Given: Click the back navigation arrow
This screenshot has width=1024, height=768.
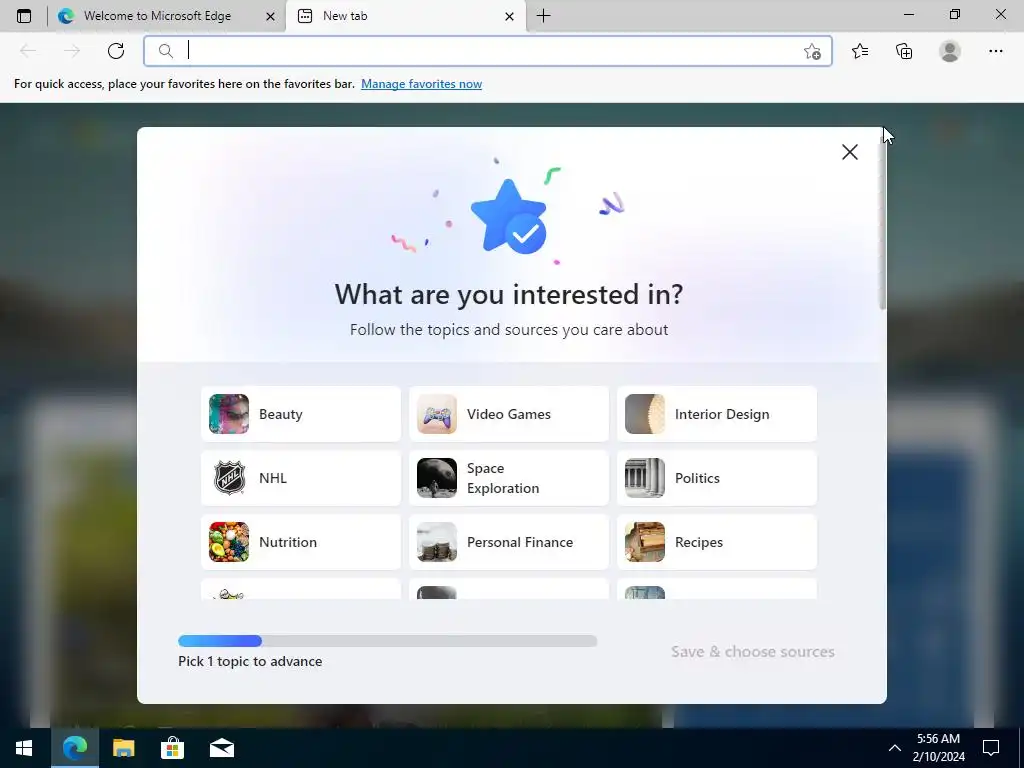Looking at the screenshot, I should [28, 51].
